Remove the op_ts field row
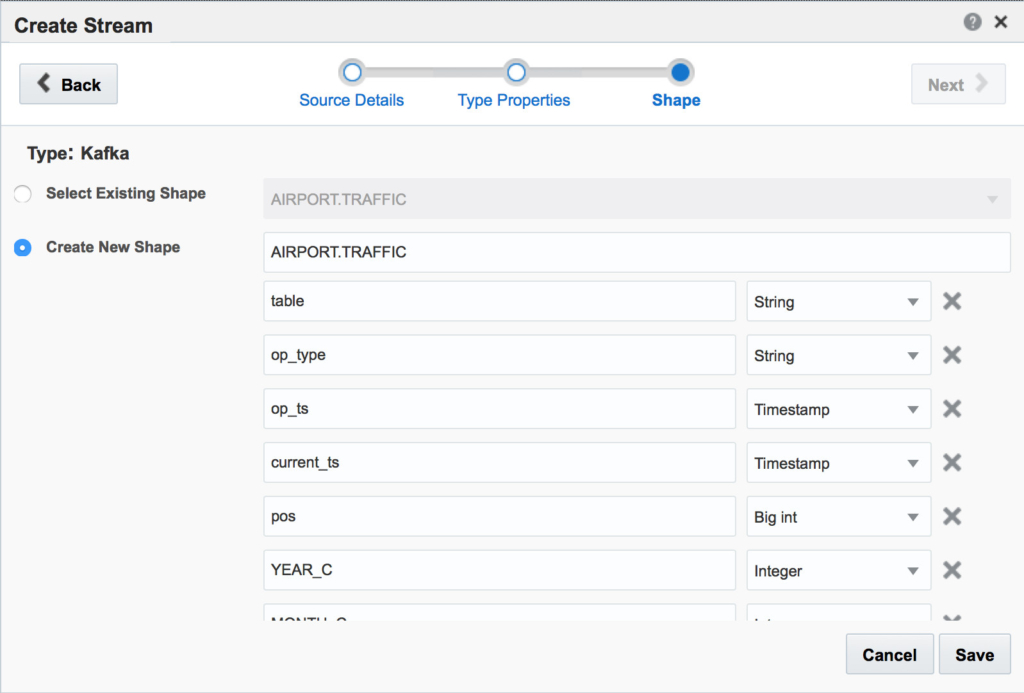This screenshot has width=1024, height=693. click(x=952, y=409)
